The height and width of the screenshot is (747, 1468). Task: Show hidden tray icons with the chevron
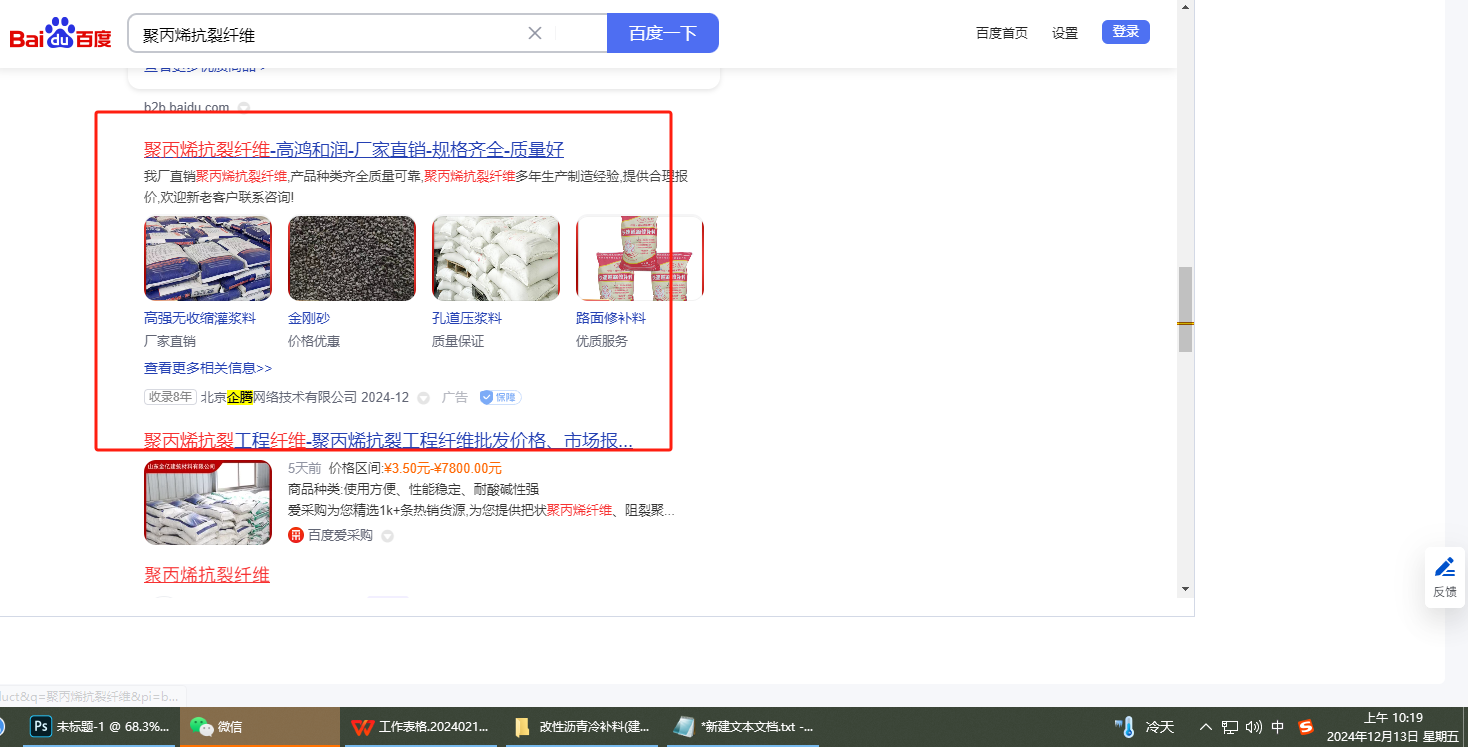click(1205, 727)
